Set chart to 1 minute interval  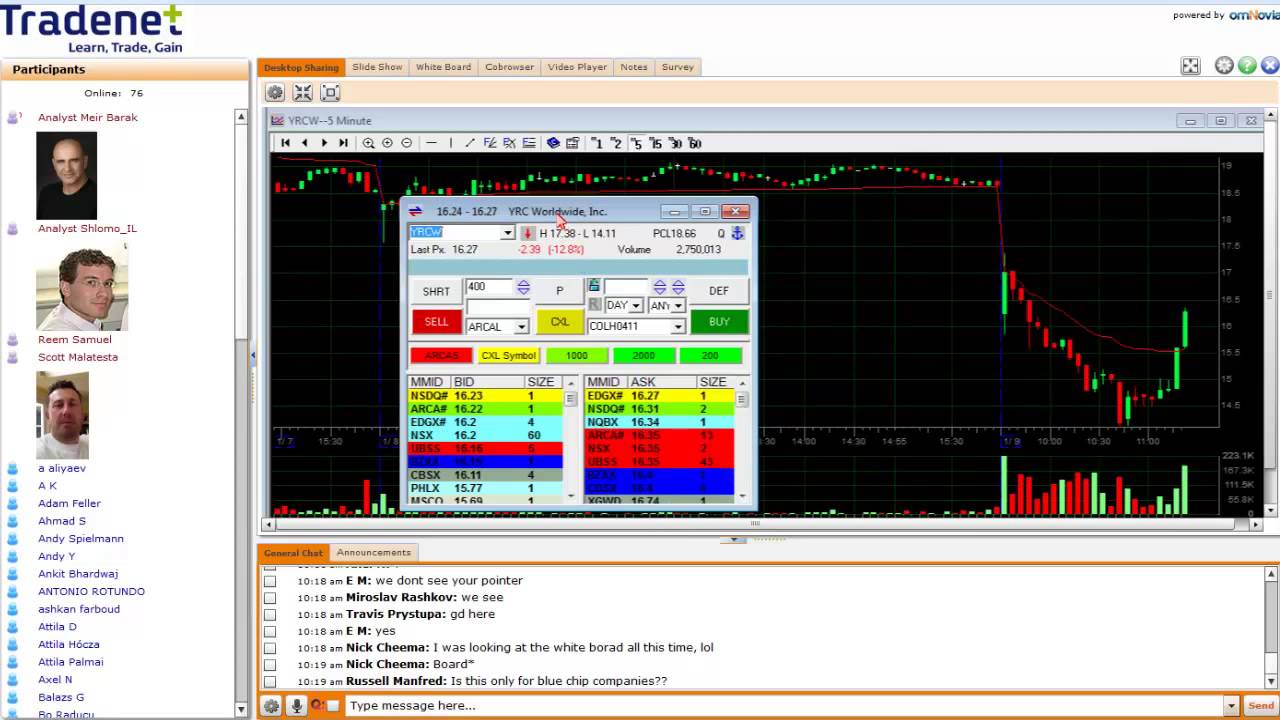597,143
